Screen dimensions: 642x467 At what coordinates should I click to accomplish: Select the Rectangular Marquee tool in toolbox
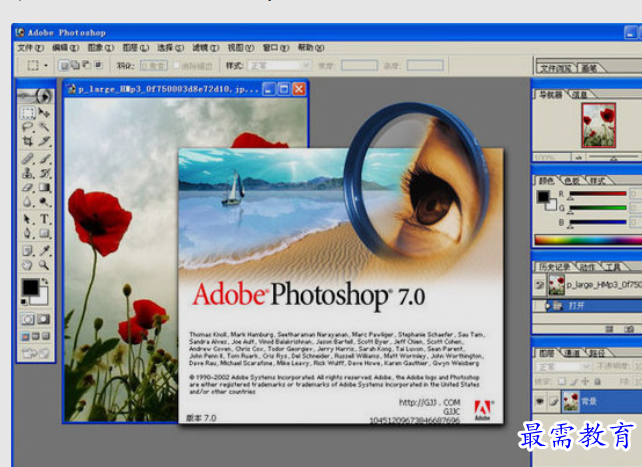(27, 113)
